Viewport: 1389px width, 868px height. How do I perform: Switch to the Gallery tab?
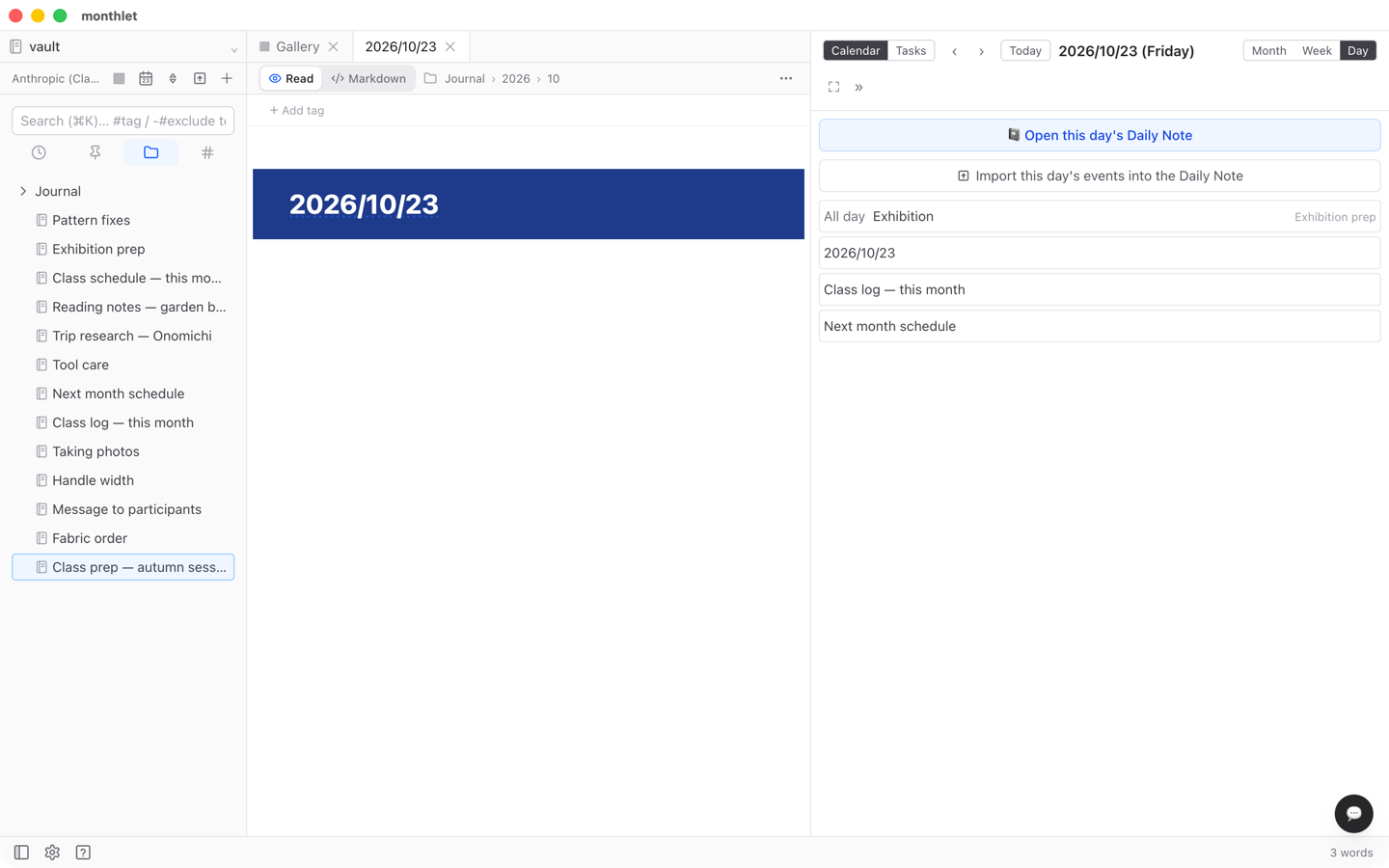(x=297, y=47)
